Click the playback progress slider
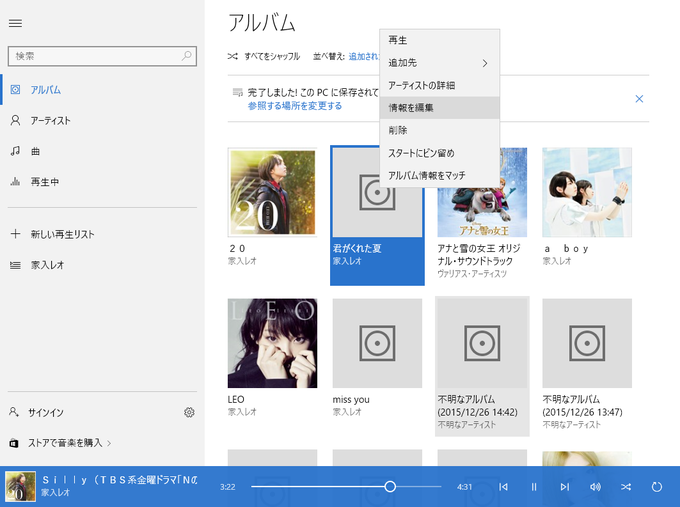Screen dimensions: 680x507 pyautogui.click(x=346, y=487)
